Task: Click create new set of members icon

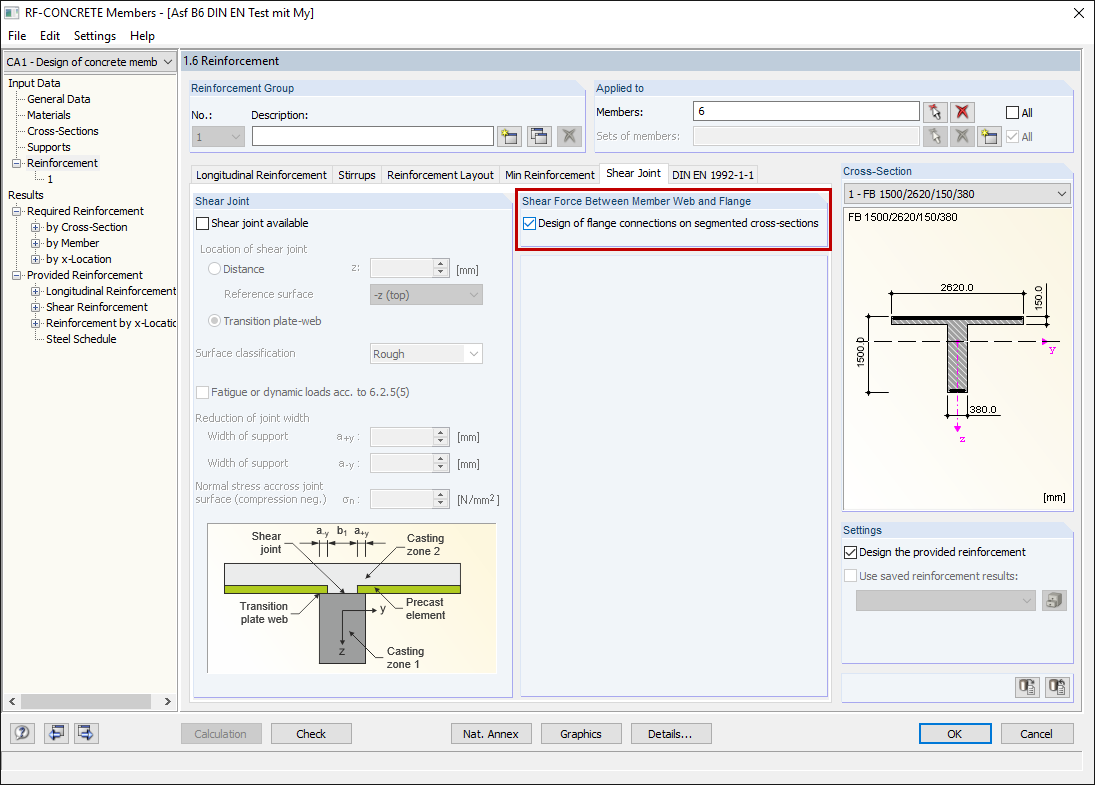Action: tap(989, 136)
